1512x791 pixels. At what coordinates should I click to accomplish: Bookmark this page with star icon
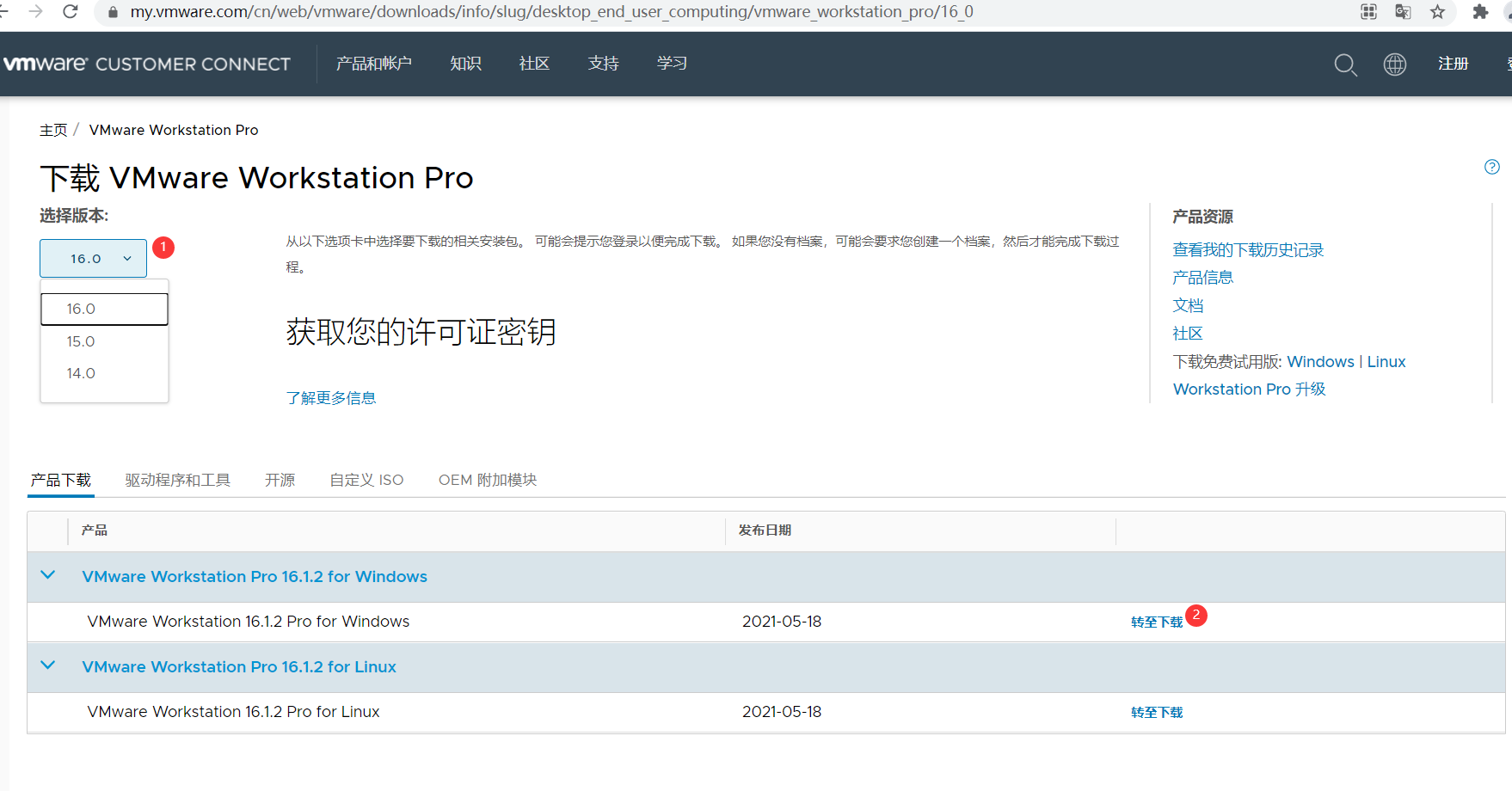point(1437,11)
